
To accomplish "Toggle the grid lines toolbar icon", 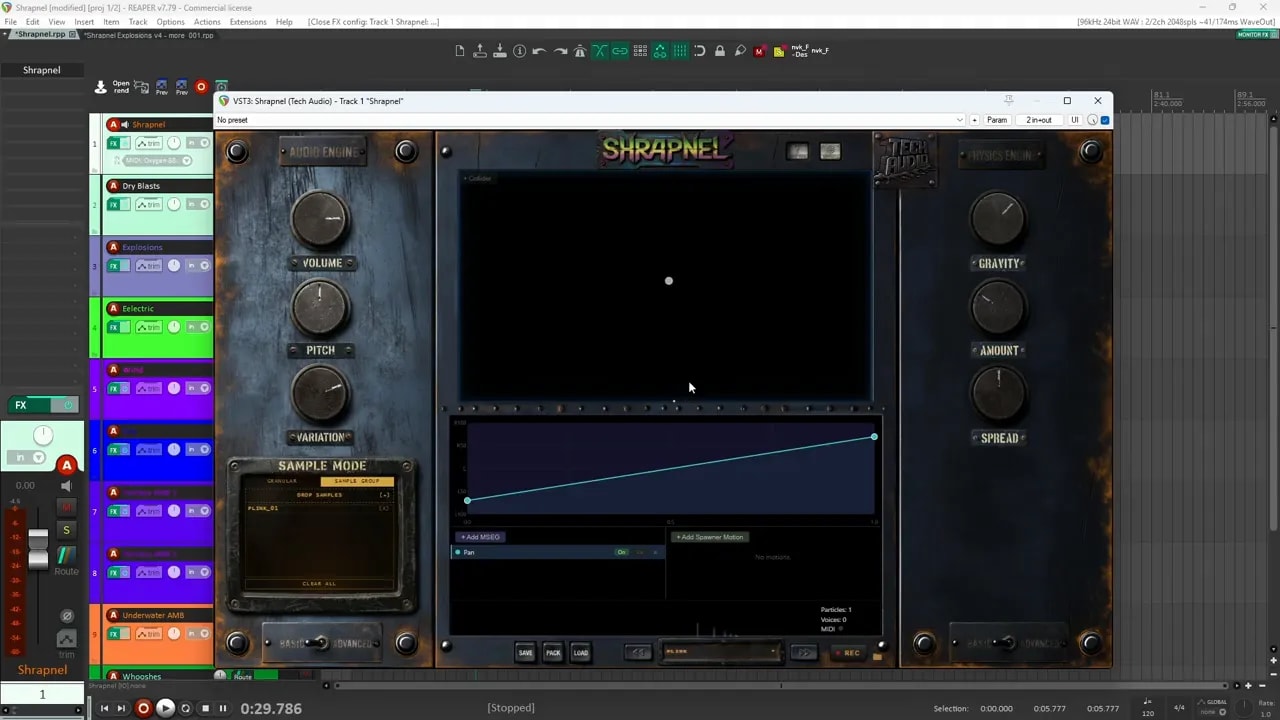I will coord(680,51).
